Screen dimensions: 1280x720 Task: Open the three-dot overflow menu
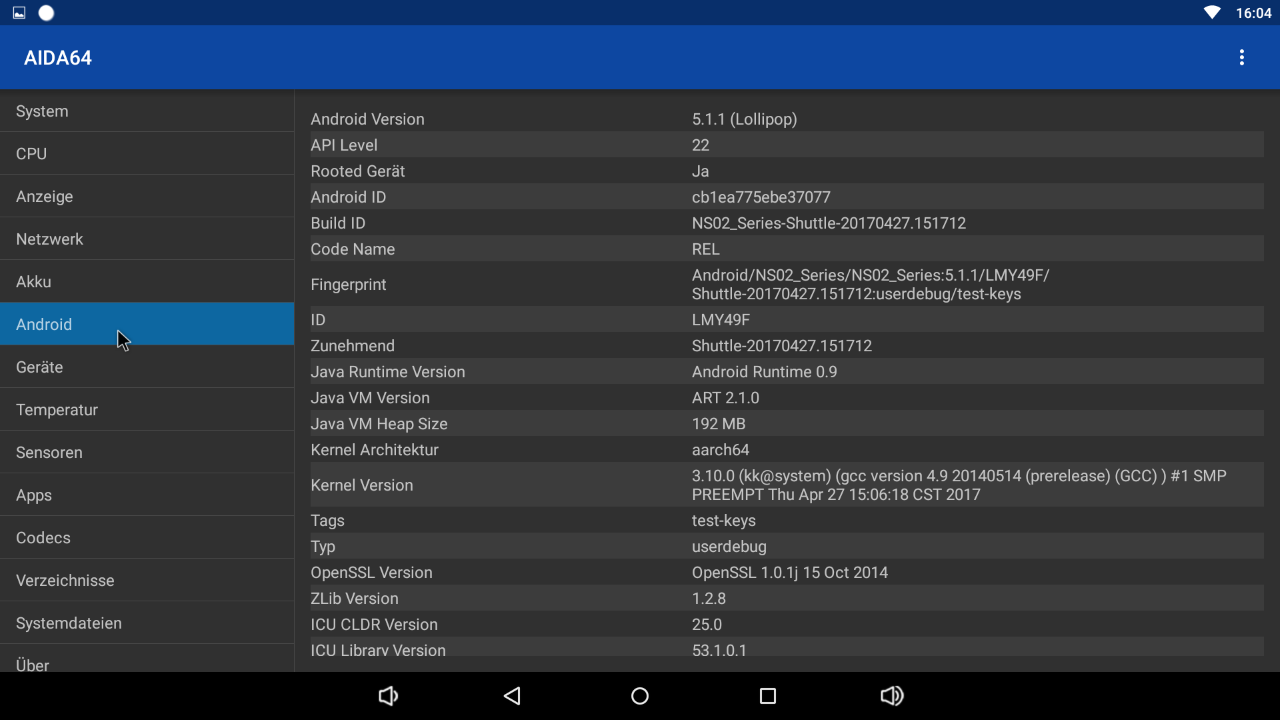click(x=1241, y=58)
